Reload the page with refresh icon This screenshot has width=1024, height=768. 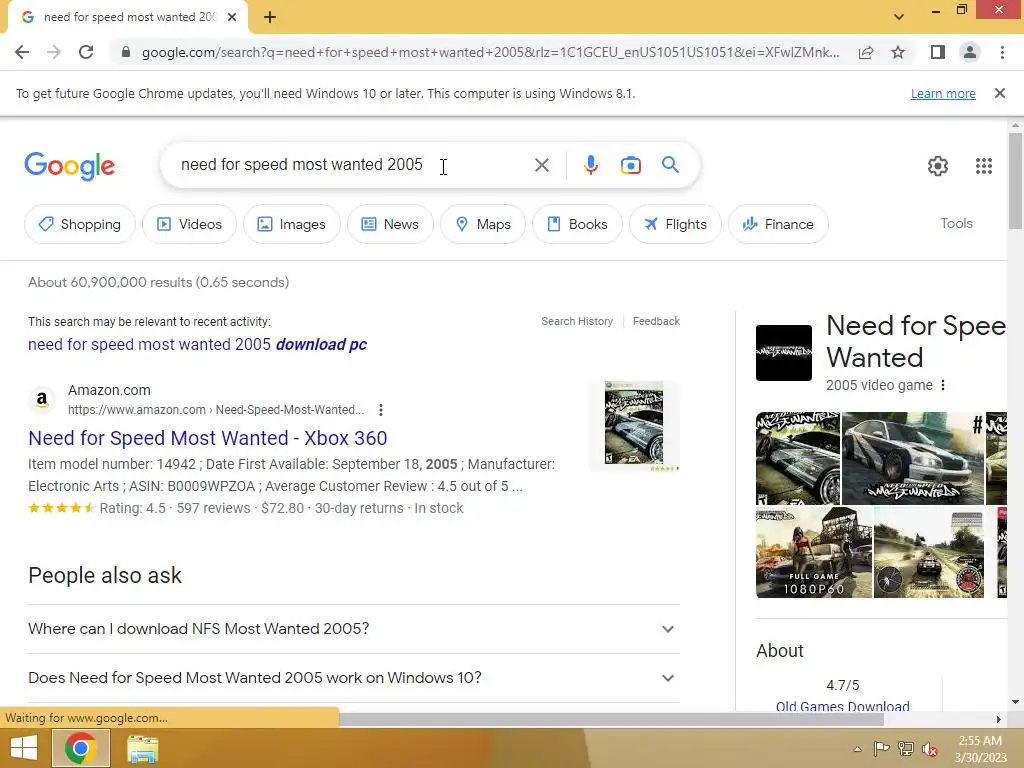[86, 52]
